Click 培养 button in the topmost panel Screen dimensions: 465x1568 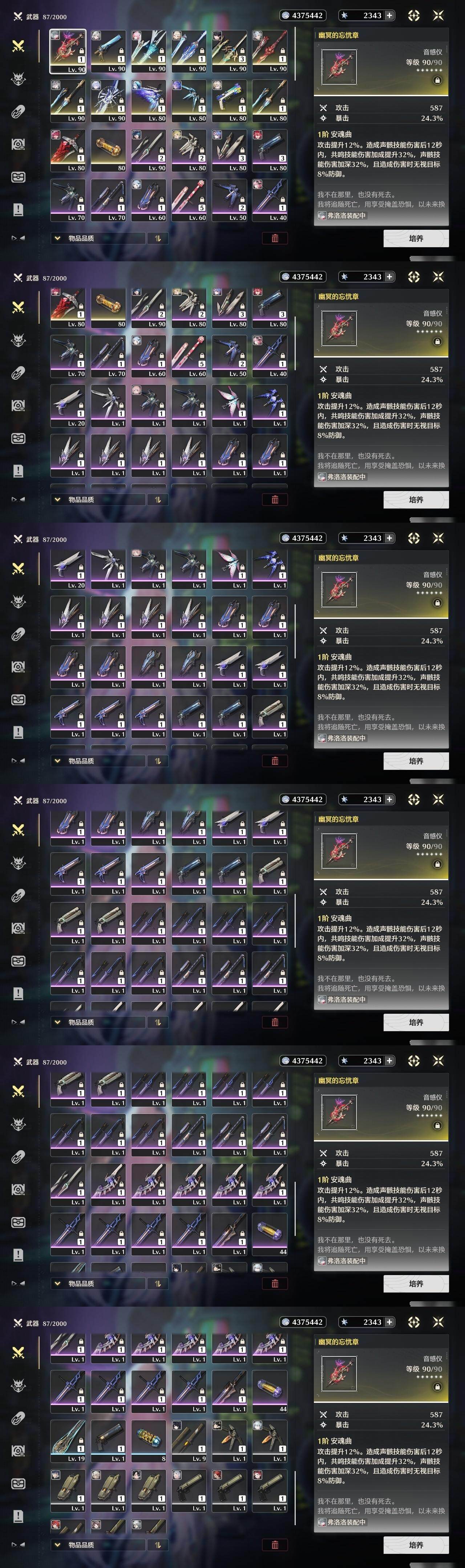click(x=416, y=238)
